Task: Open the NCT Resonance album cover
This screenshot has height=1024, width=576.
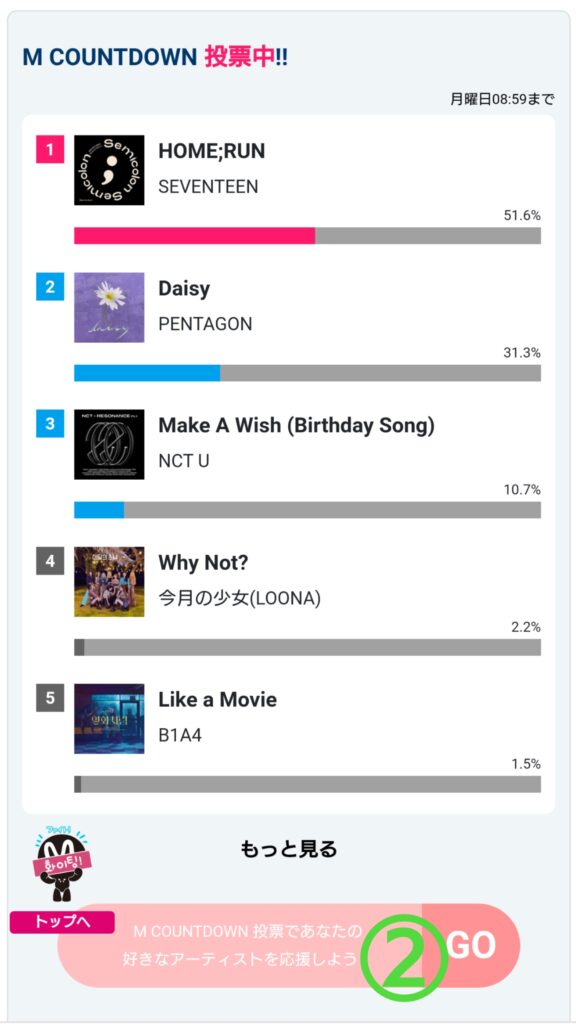Action: (109, 444)
